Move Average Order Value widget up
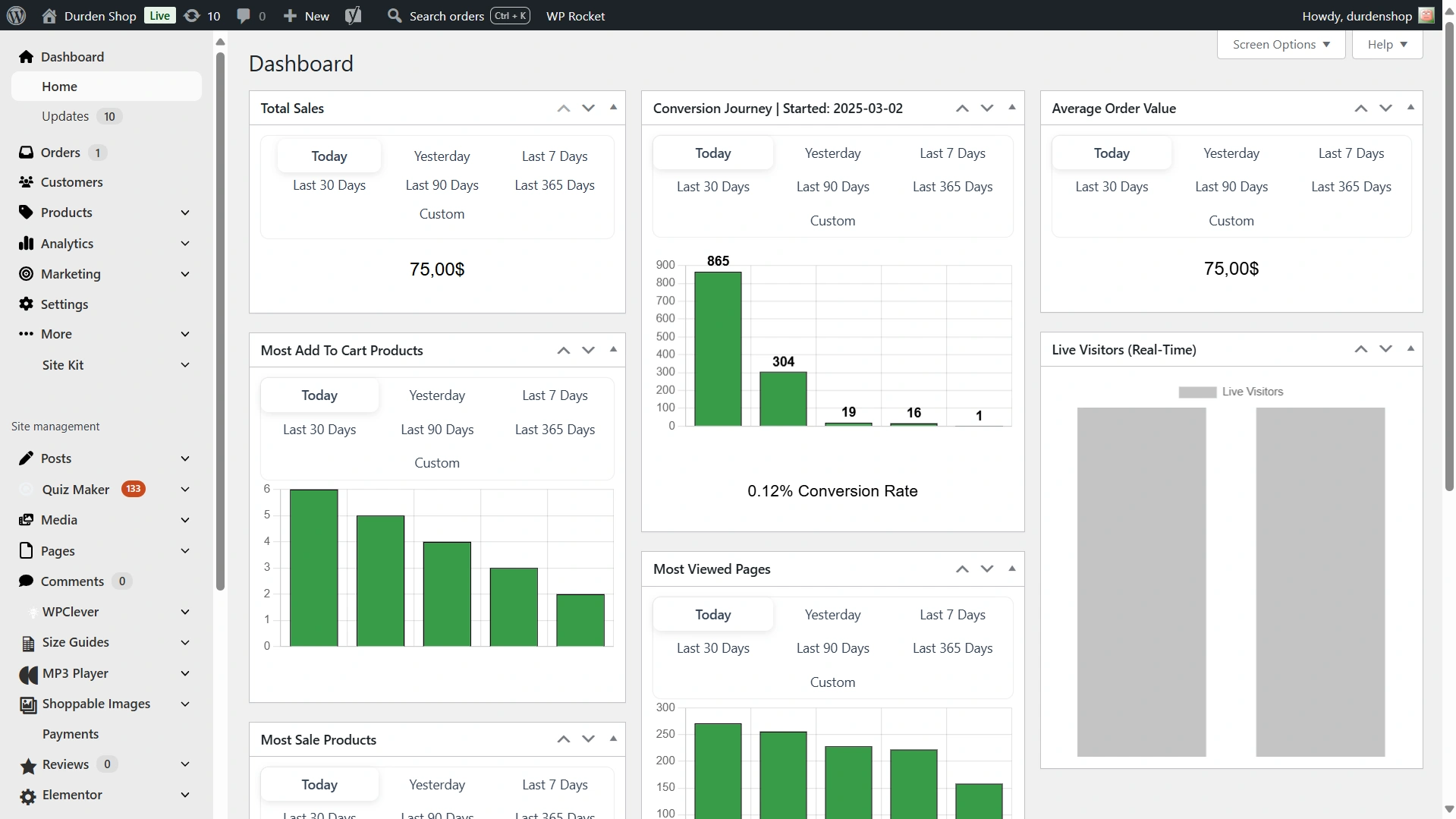The image size is (1456, 819). tap(1360, 108)
